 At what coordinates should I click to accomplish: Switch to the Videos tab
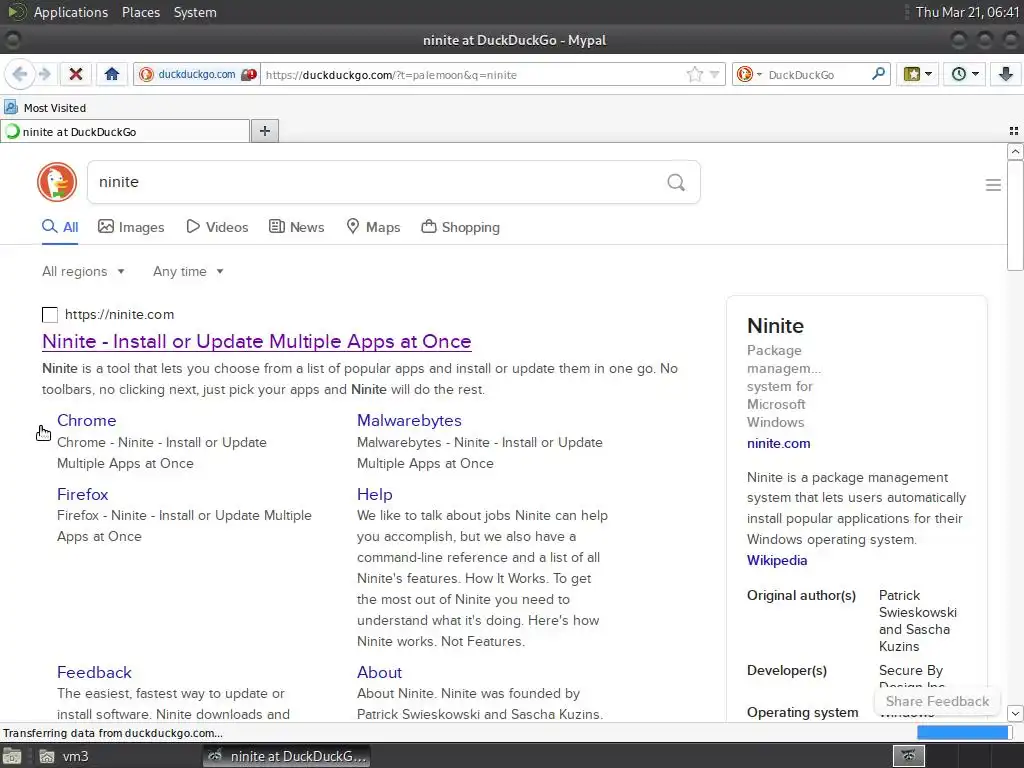(217, 227)
